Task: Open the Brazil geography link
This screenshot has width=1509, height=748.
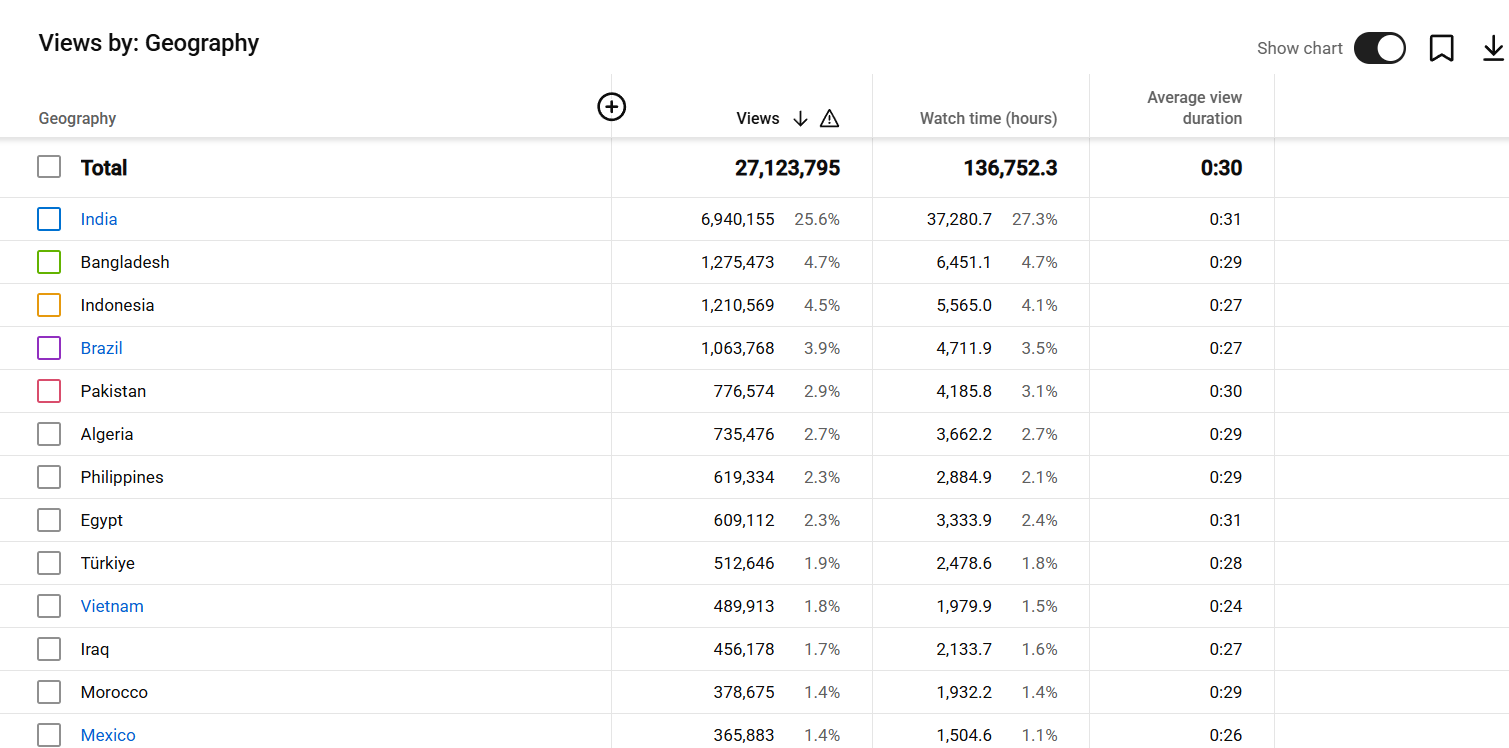Action: (102, 348)
